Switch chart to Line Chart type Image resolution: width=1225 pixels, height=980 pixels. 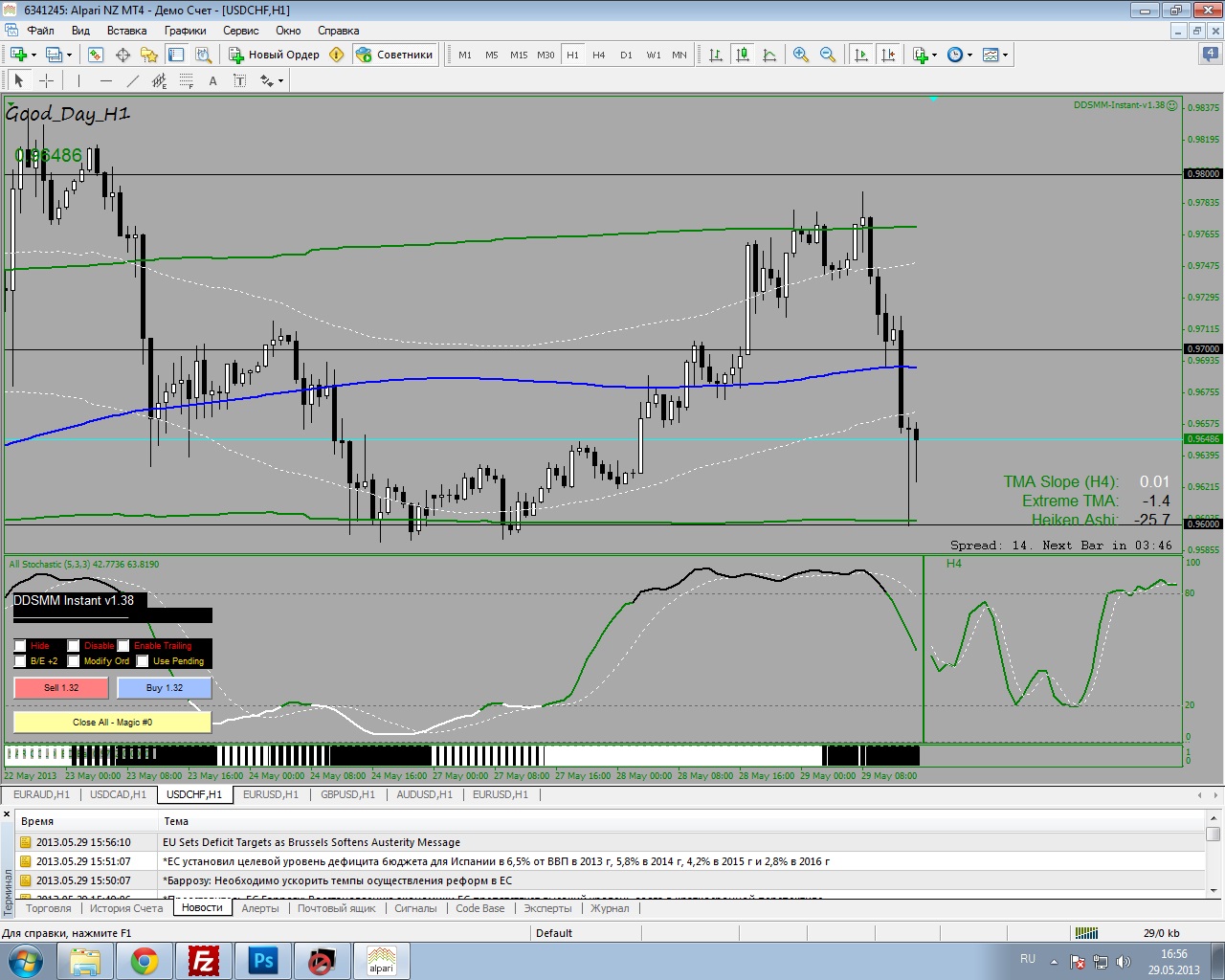pos(768,55)
